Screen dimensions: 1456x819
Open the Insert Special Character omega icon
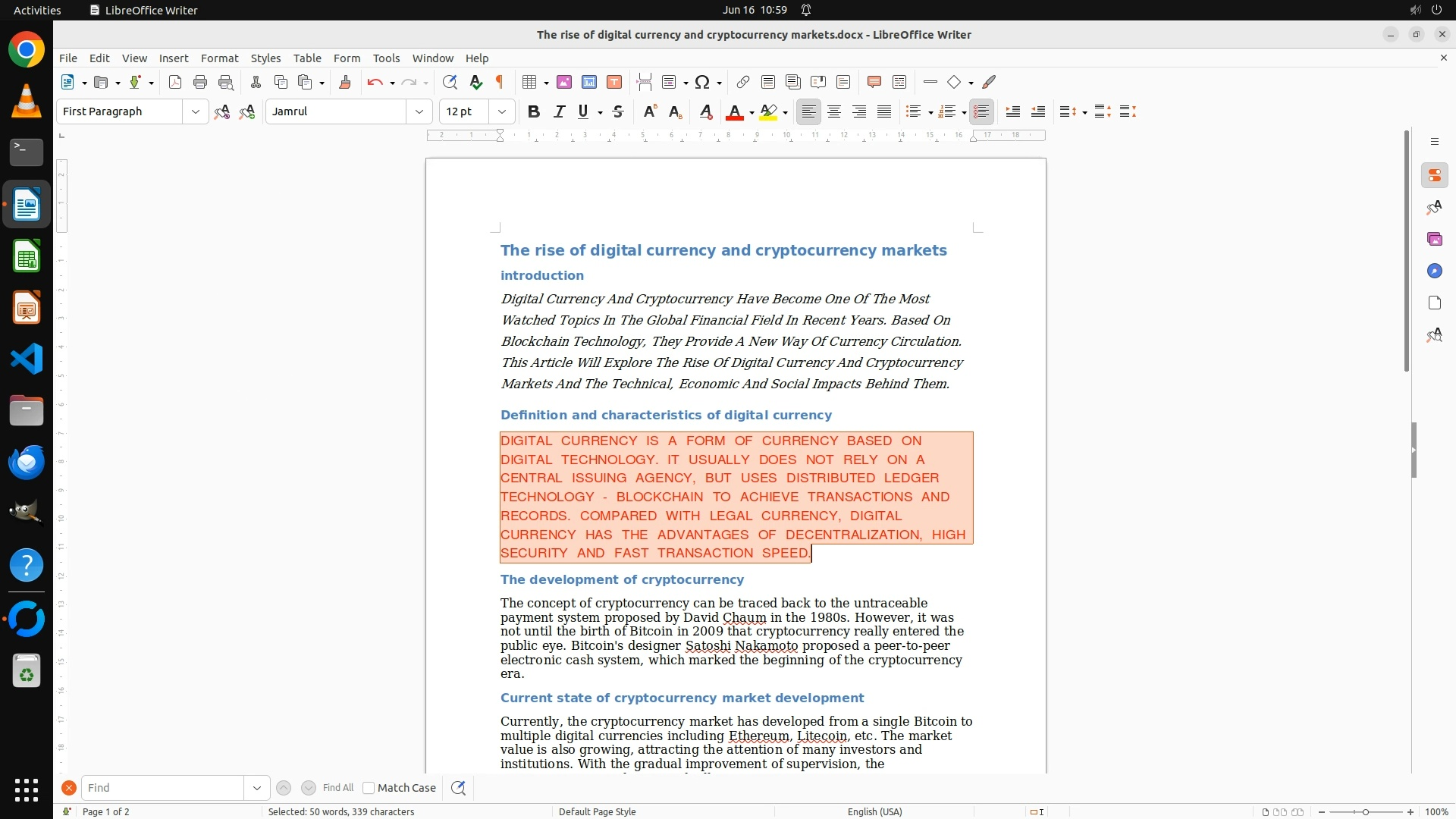click(x=702, y=82)
